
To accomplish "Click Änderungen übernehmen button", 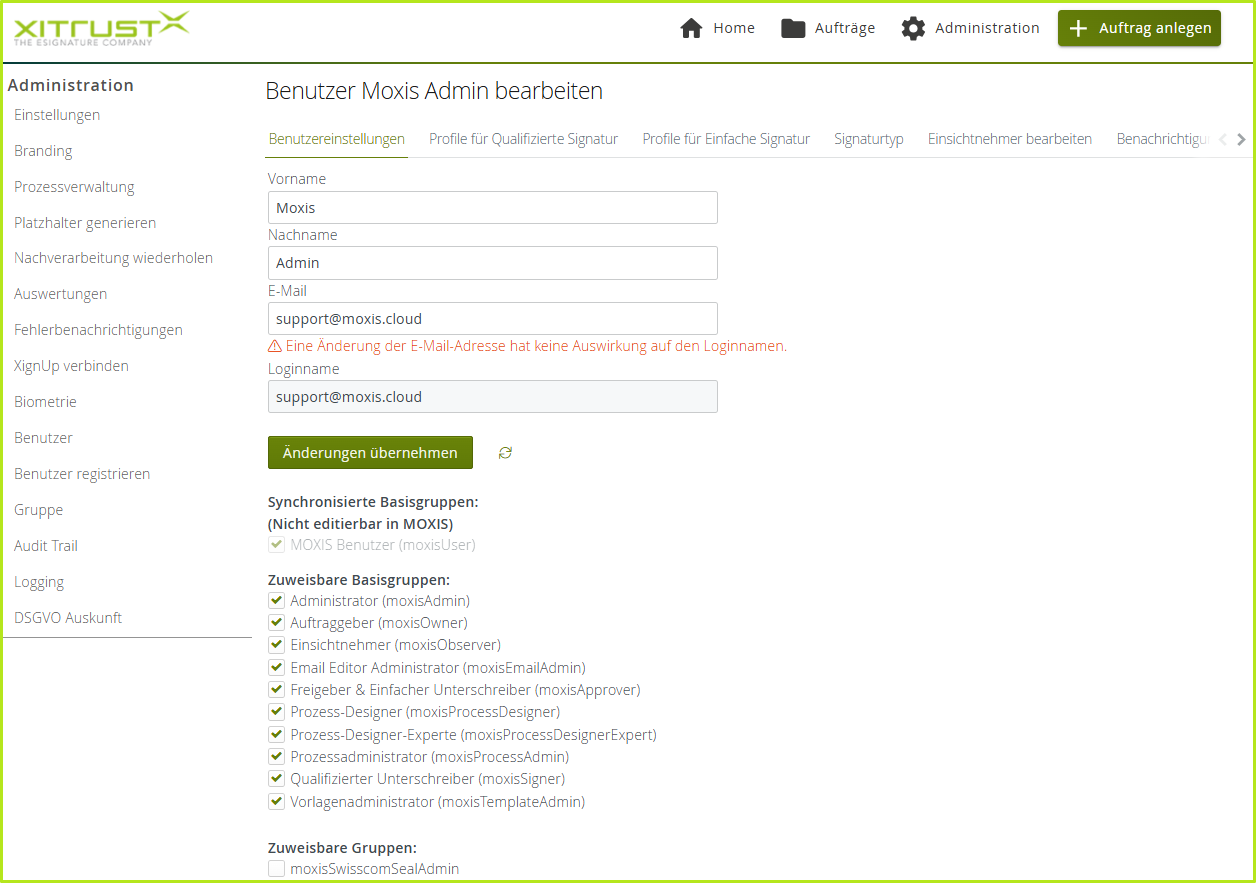I will pyautogui.click(x=370, y=453).
